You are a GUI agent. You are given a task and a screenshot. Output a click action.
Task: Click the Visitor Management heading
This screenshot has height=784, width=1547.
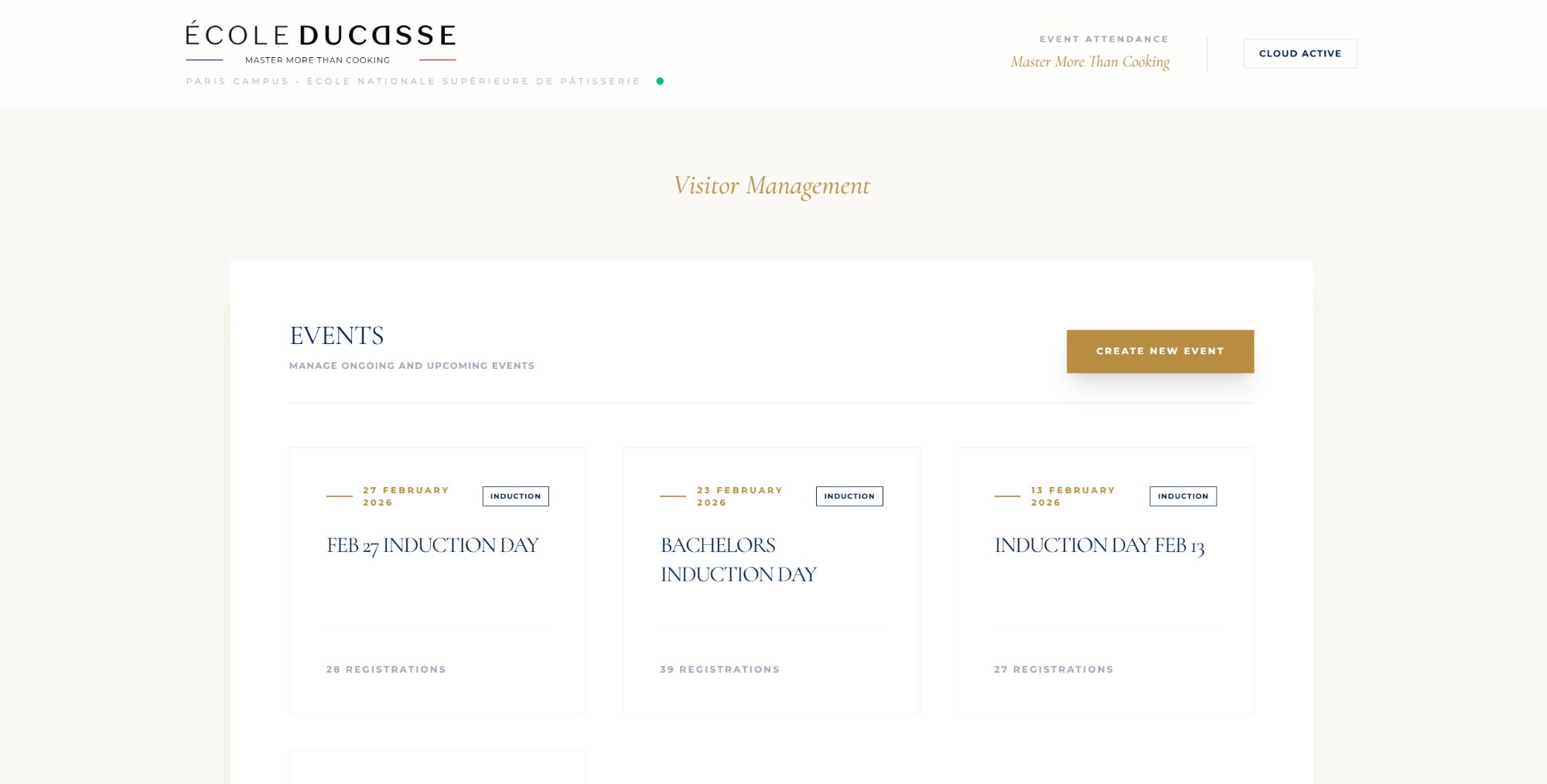coord(771,186)
